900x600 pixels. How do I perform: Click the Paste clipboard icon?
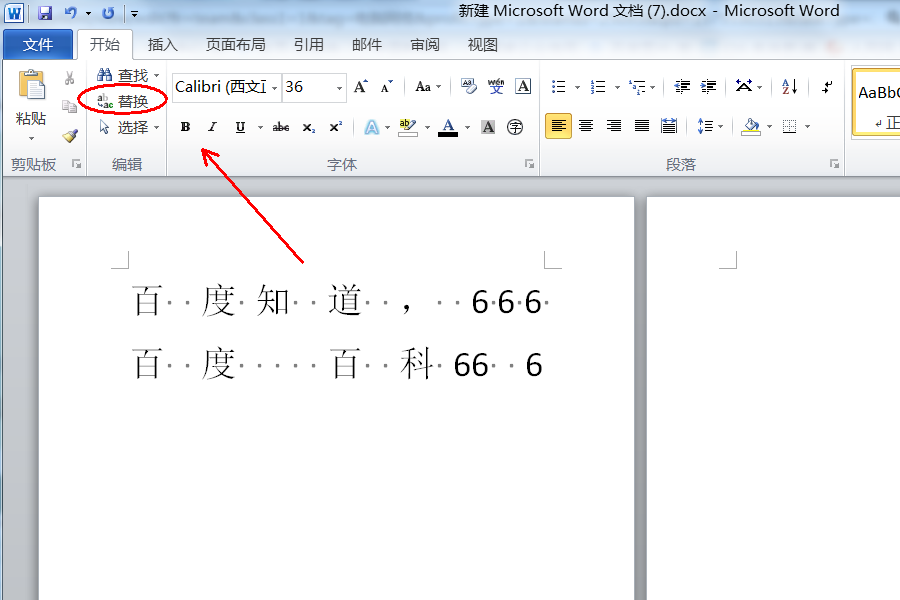(31, 85)
